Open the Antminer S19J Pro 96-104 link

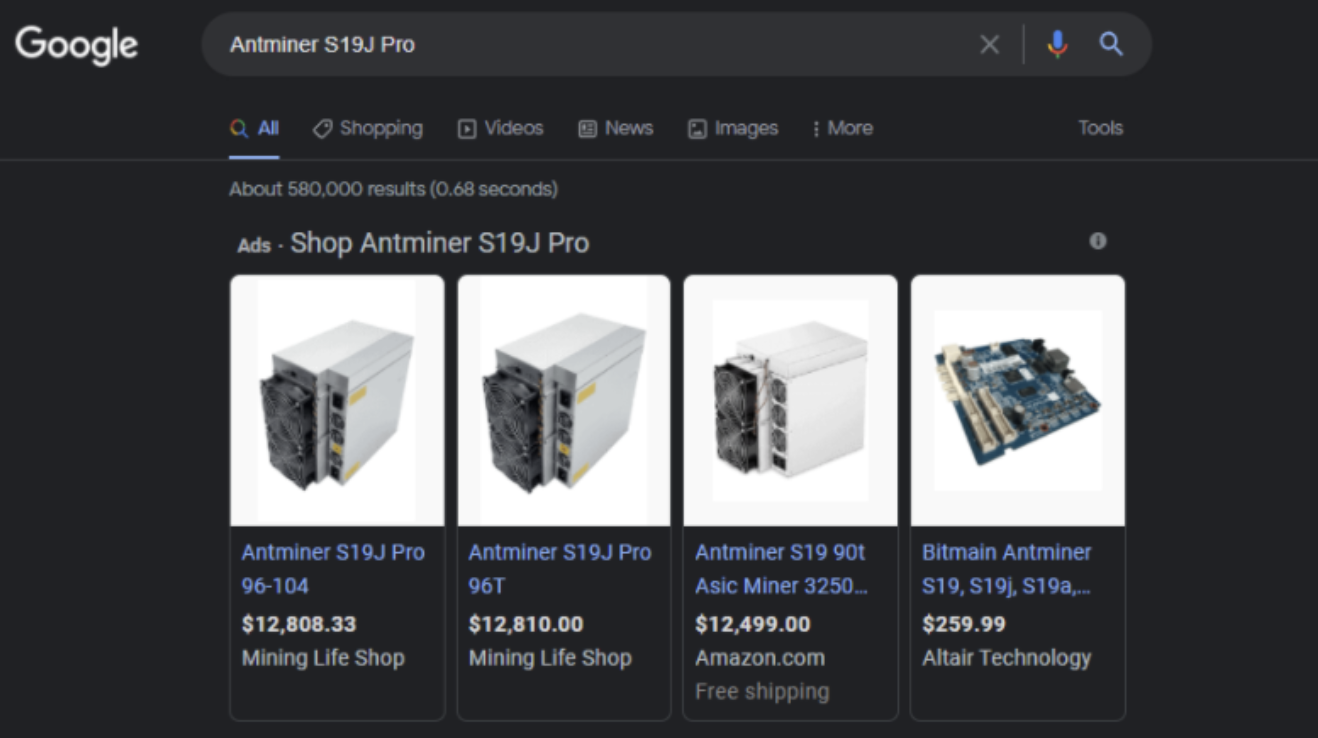[333, 568]
